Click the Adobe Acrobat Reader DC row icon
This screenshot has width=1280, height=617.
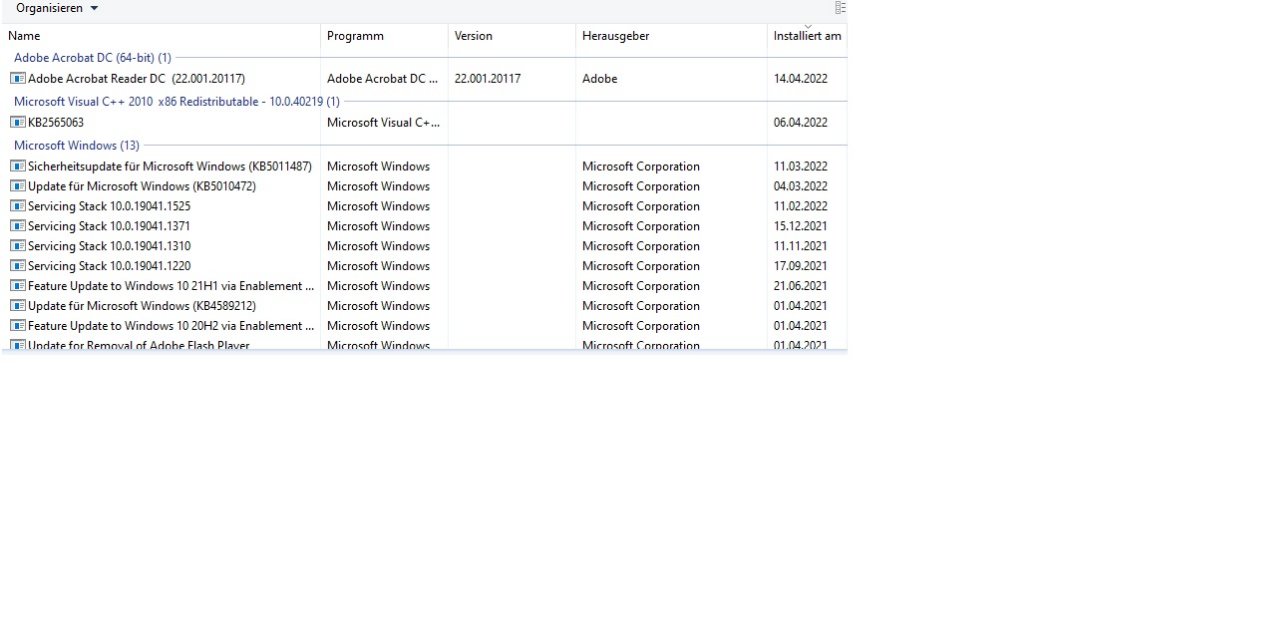click(x=18, y=78)
